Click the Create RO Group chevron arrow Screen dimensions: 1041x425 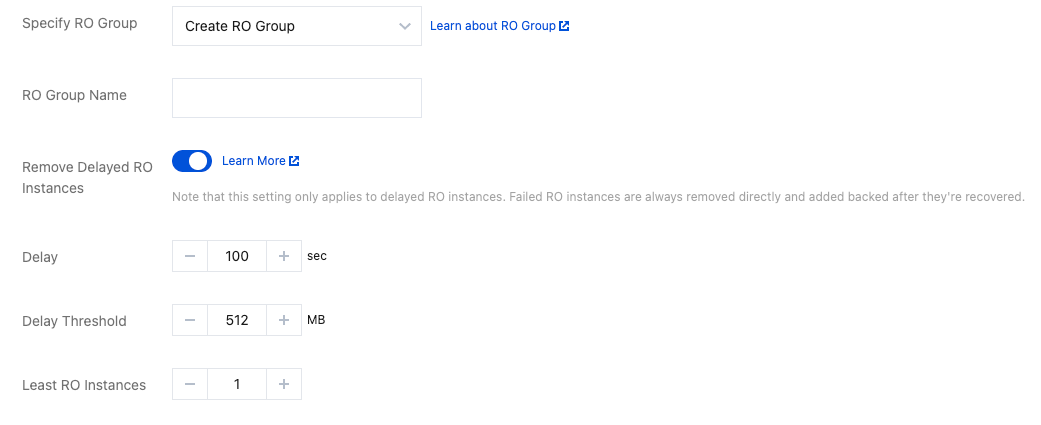[x=404, y=26]
